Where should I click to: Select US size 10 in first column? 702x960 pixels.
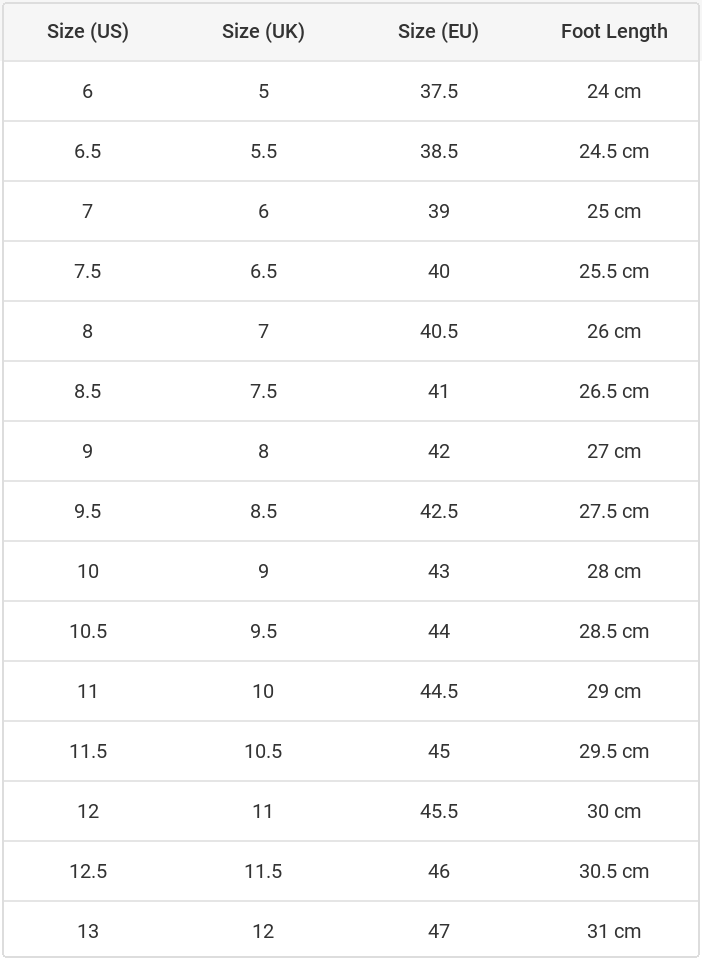point(88,571)
